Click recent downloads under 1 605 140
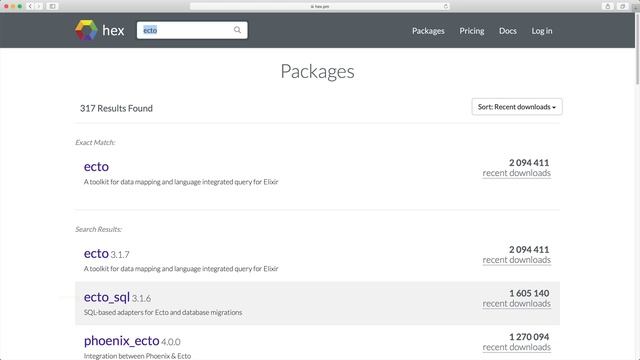The height and width of the screenshot is (360, 640). pos(516,304)
